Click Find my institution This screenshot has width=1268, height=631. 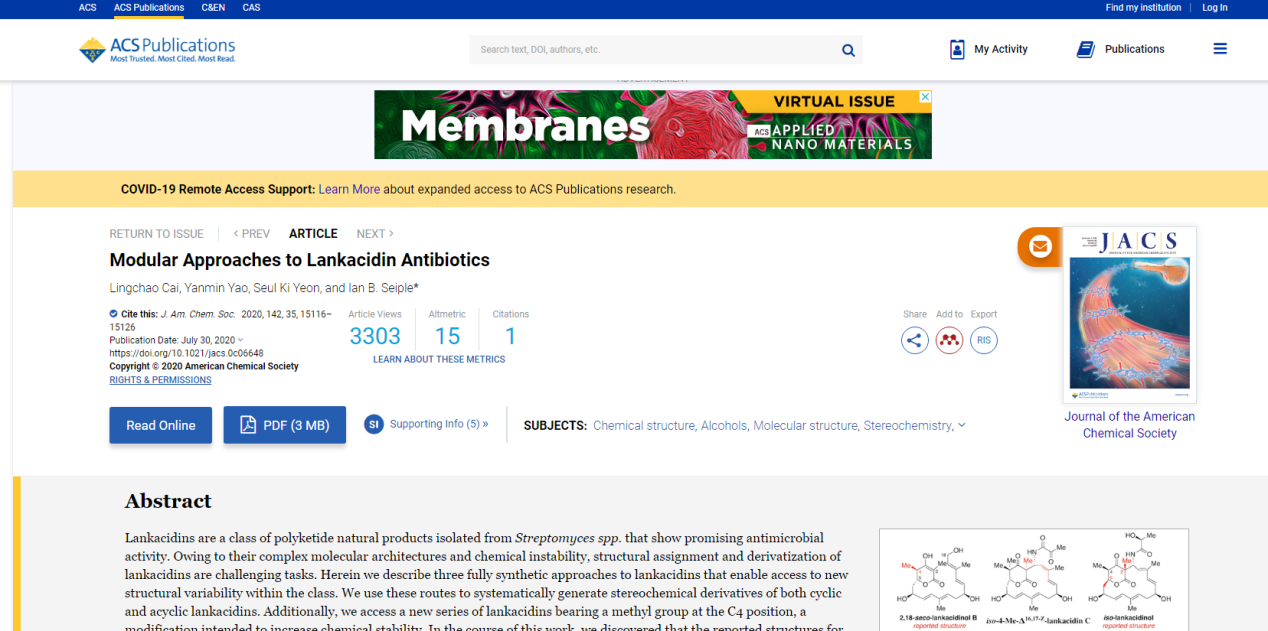click(x=1143, y=8)
